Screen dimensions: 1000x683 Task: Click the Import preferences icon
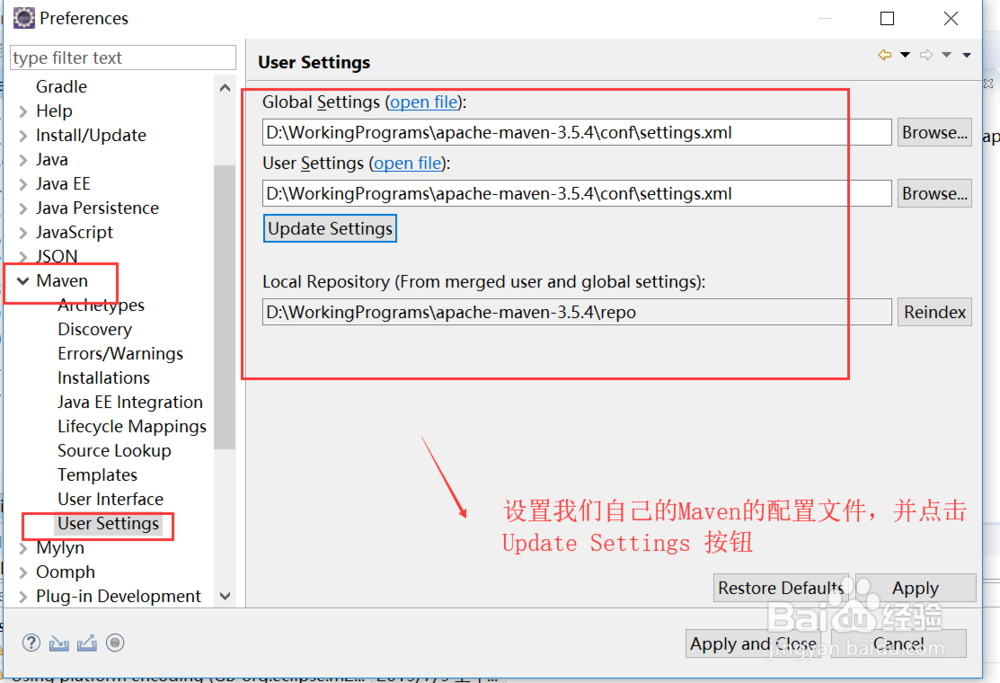click(59, 643)
